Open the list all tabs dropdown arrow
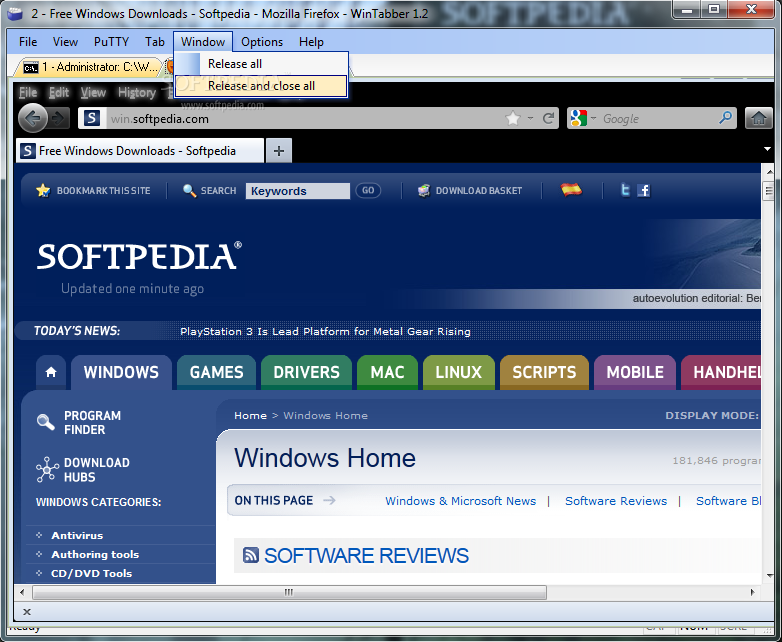The width and height of the screenshot is (782, 642). click(768, 149)
